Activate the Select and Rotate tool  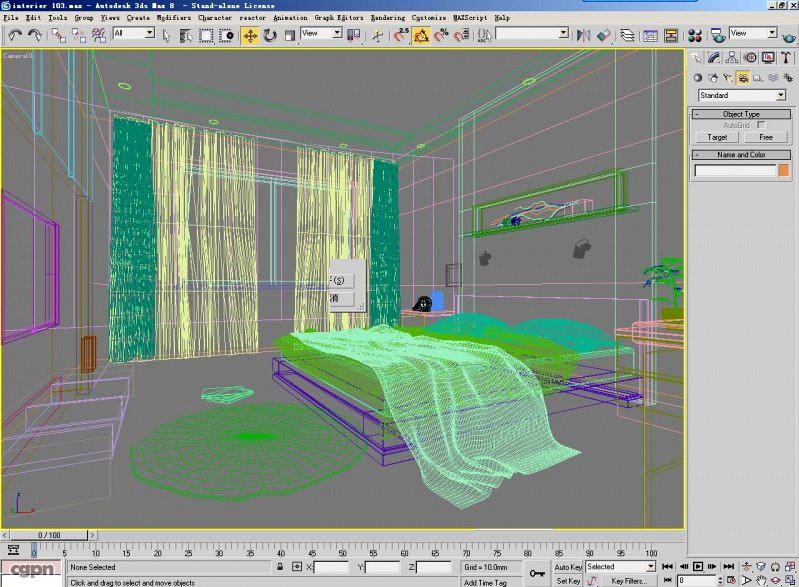pyautogui.click(x=270, y=35)
